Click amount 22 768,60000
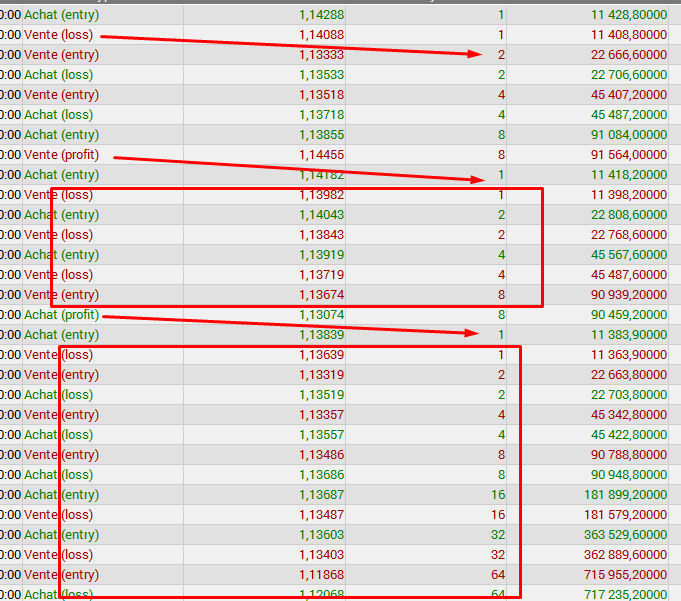This screenshot has width=681, height=601. [629, 234]
